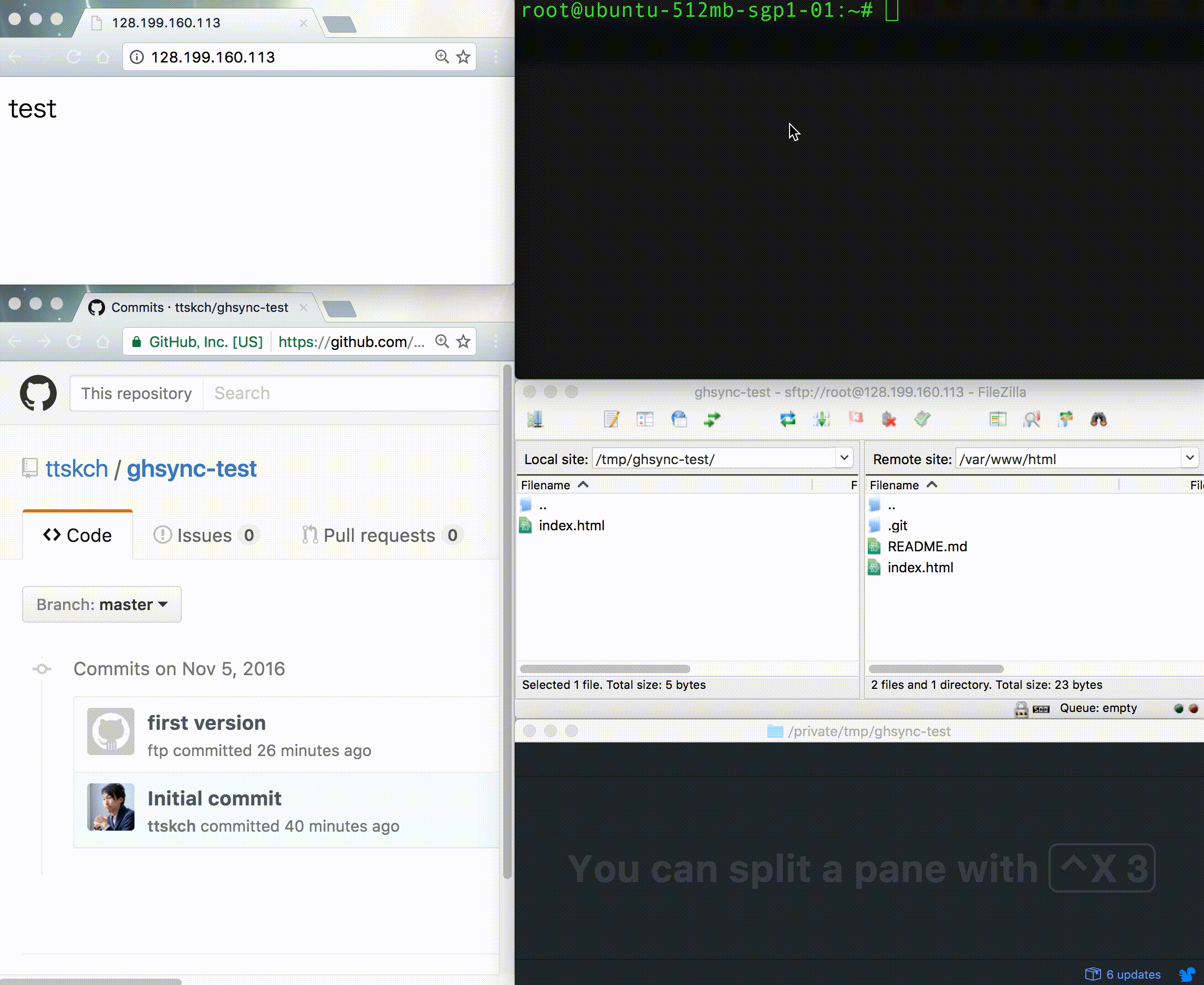Toggle synchronized browsing in FileZilla

pos(1065,420)
